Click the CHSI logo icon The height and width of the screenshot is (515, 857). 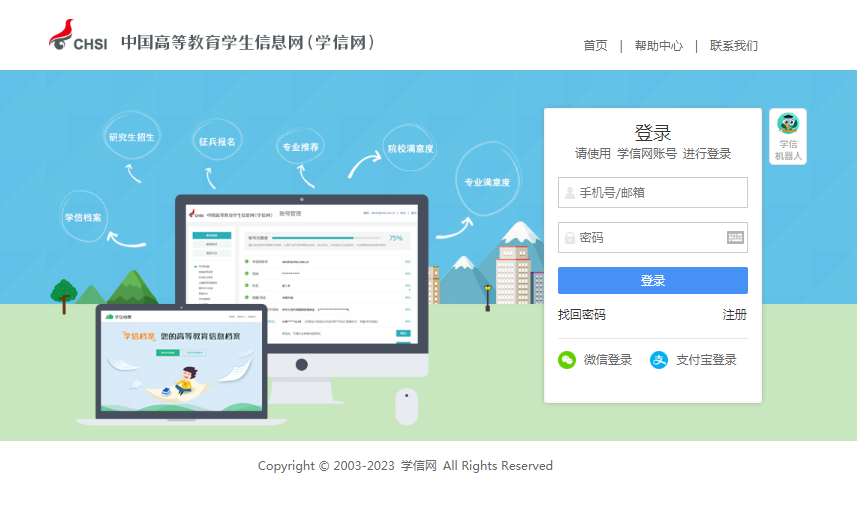tap(62, 38)
